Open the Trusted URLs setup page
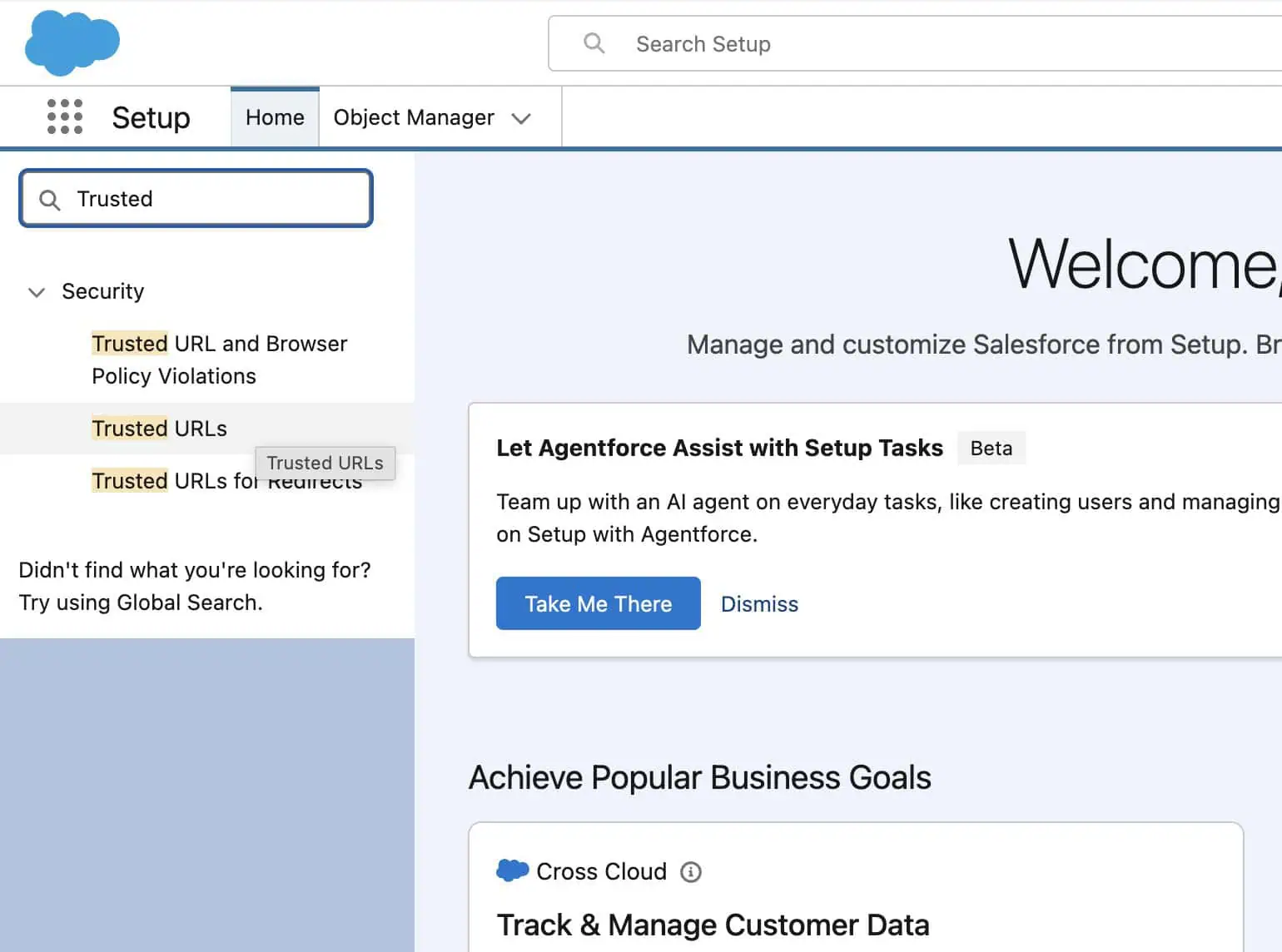The width and height of the screenshot is (1282, 952). [159, 429]
